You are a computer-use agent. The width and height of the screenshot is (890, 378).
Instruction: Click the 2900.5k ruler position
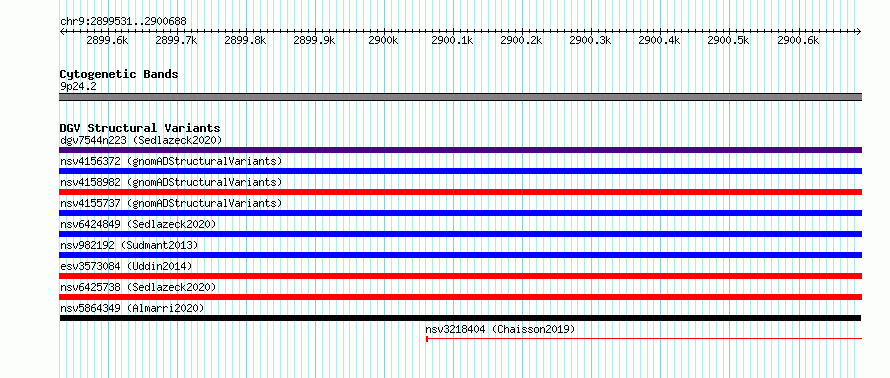[728, 40]
